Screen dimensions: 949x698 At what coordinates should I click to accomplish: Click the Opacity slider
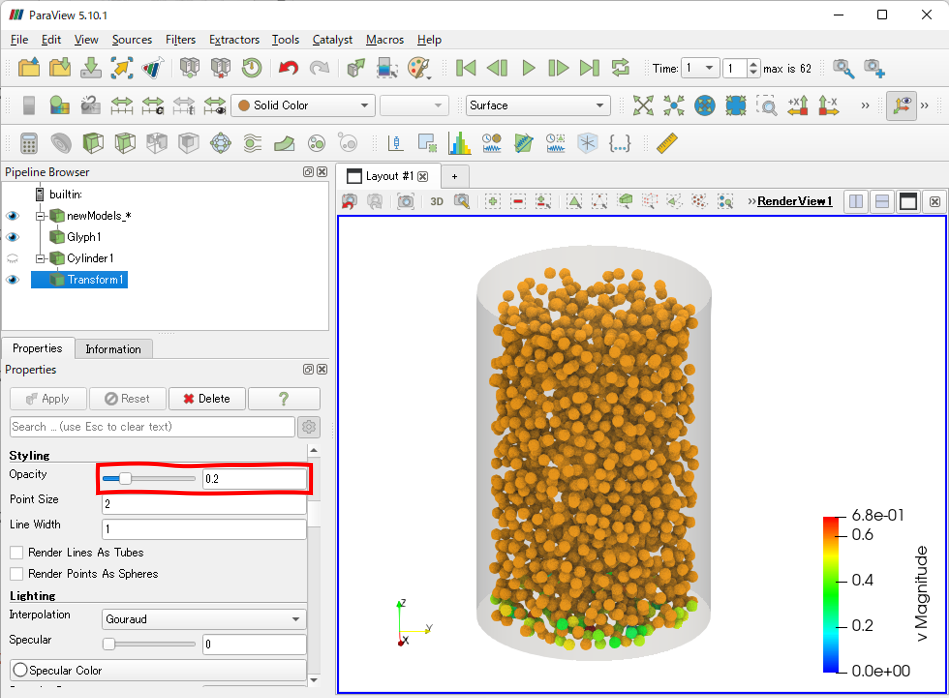coord(148,479)
